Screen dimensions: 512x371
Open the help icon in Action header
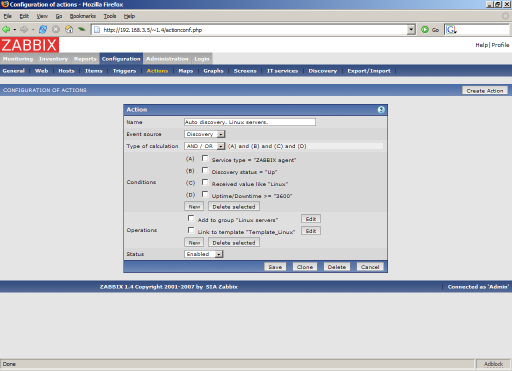point(381,110)
